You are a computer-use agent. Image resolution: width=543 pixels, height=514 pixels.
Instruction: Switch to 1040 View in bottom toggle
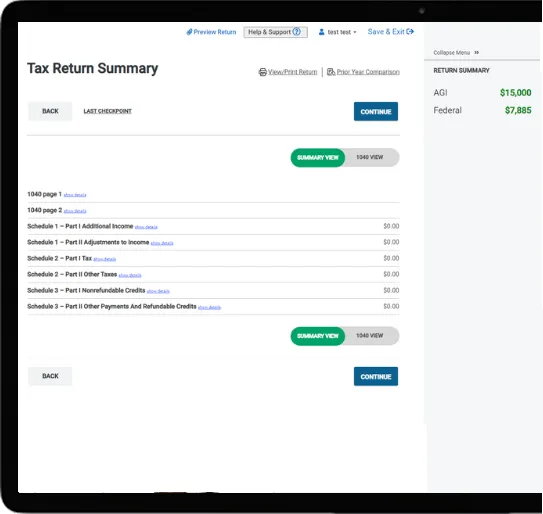point(370,336)
